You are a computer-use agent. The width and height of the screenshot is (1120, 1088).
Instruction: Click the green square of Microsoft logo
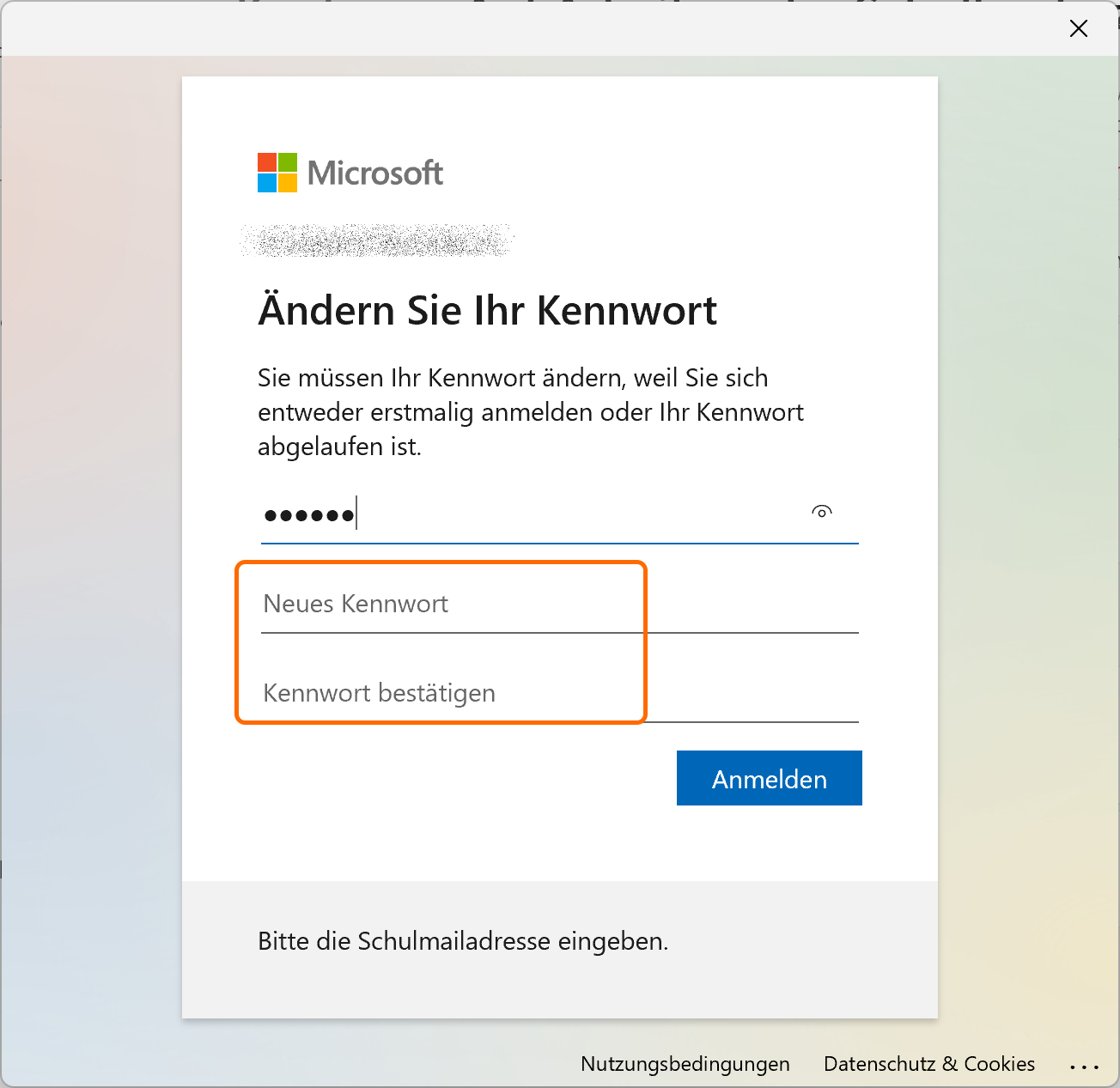[x=288, y=162]
